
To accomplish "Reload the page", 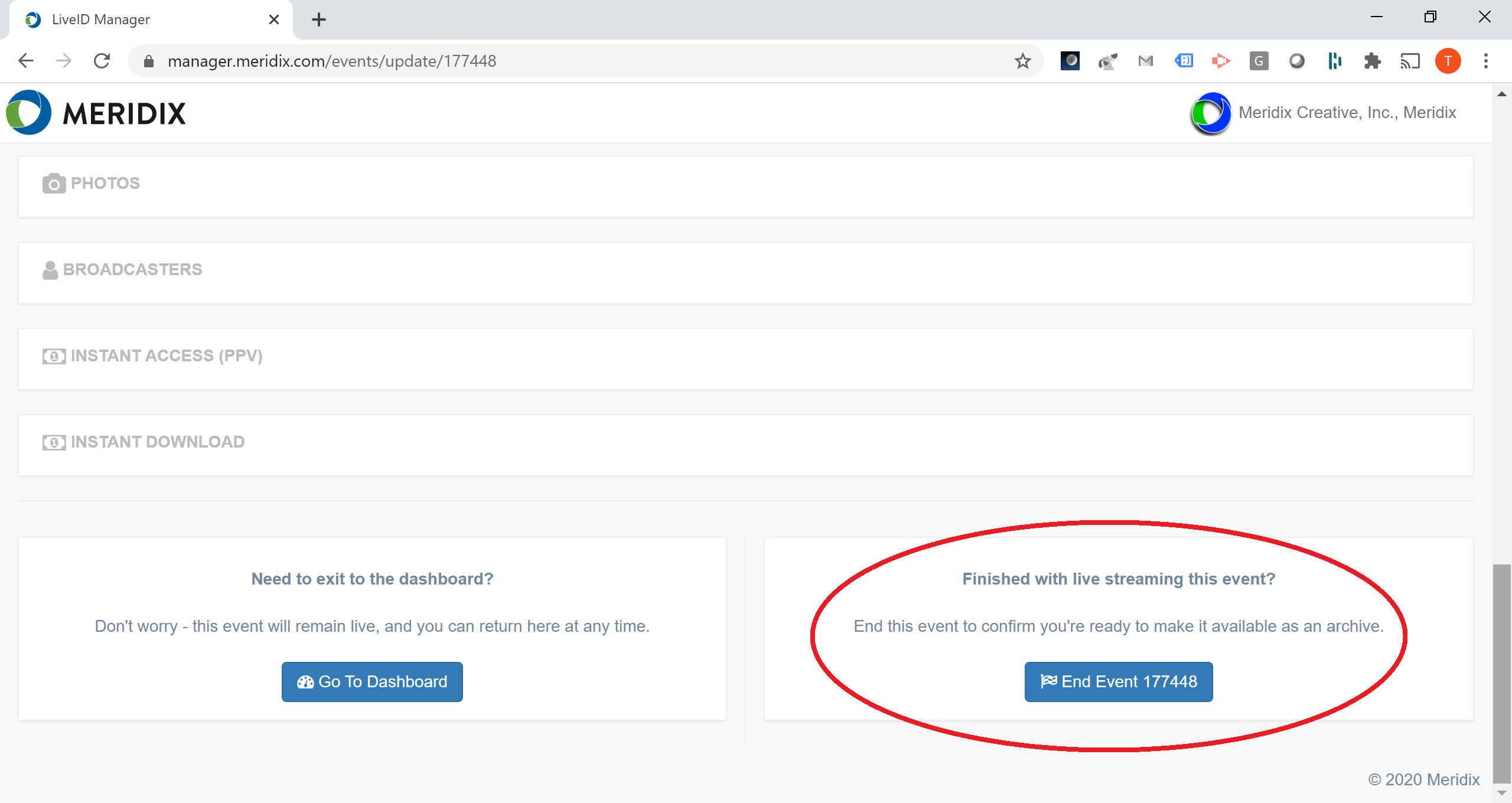I will tap(102, 61).
